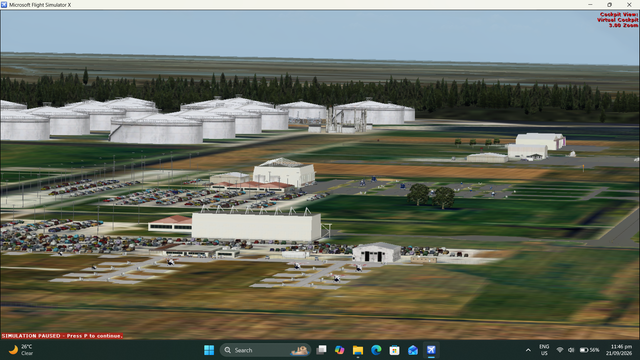Open the Windows Start menu
Viewport: 640px width, 360px height.
(209, 350)
